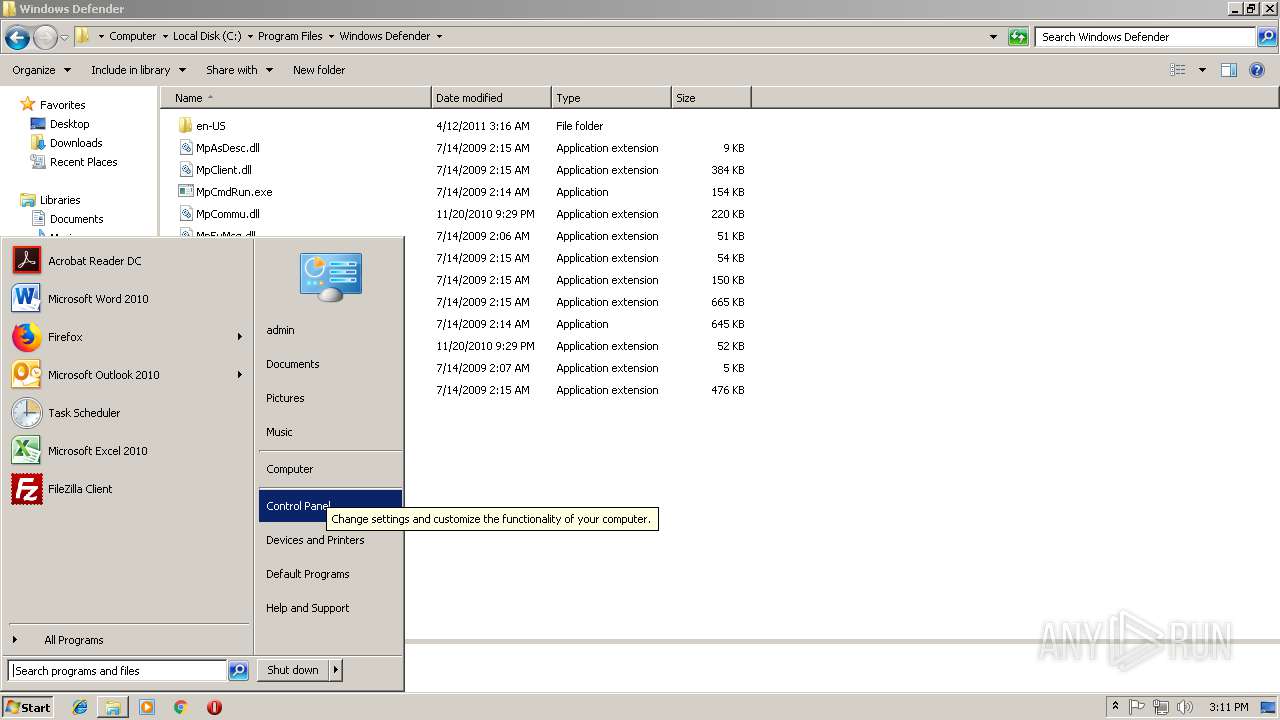This screenshot has width=1280, height=720.
Task: Expand Outlook 2010 jump list arrow
Action: click(x=240, y=375)
